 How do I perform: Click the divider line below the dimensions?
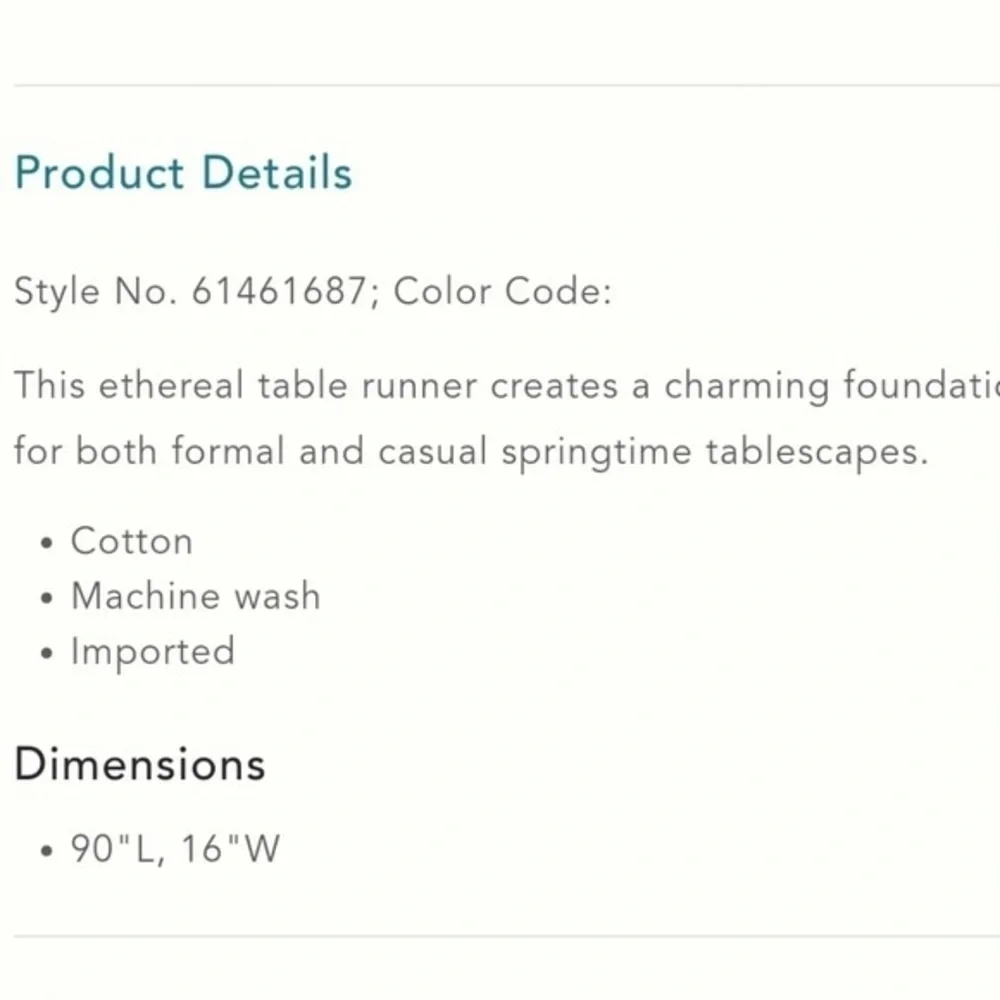pyautogui.click(x=506, y=936)
